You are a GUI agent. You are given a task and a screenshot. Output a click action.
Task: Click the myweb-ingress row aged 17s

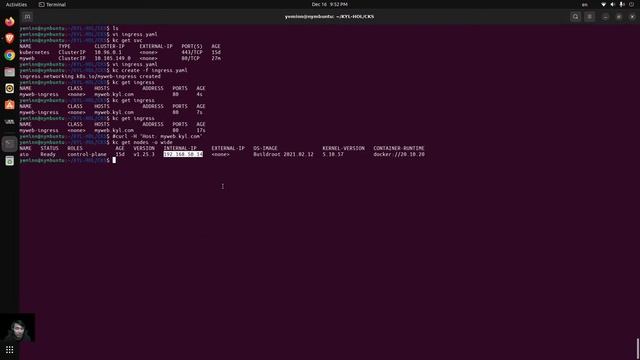[x=112, y=130]
